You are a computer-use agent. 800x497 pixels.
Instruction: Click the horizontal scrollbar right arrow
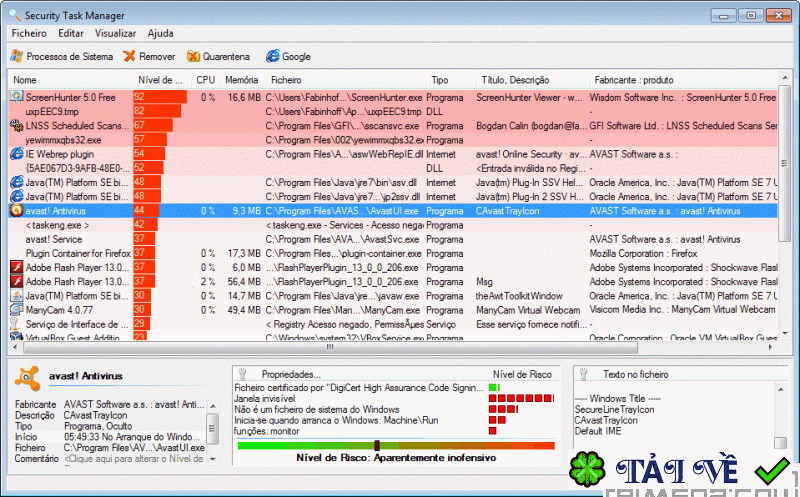click(770, 347)
